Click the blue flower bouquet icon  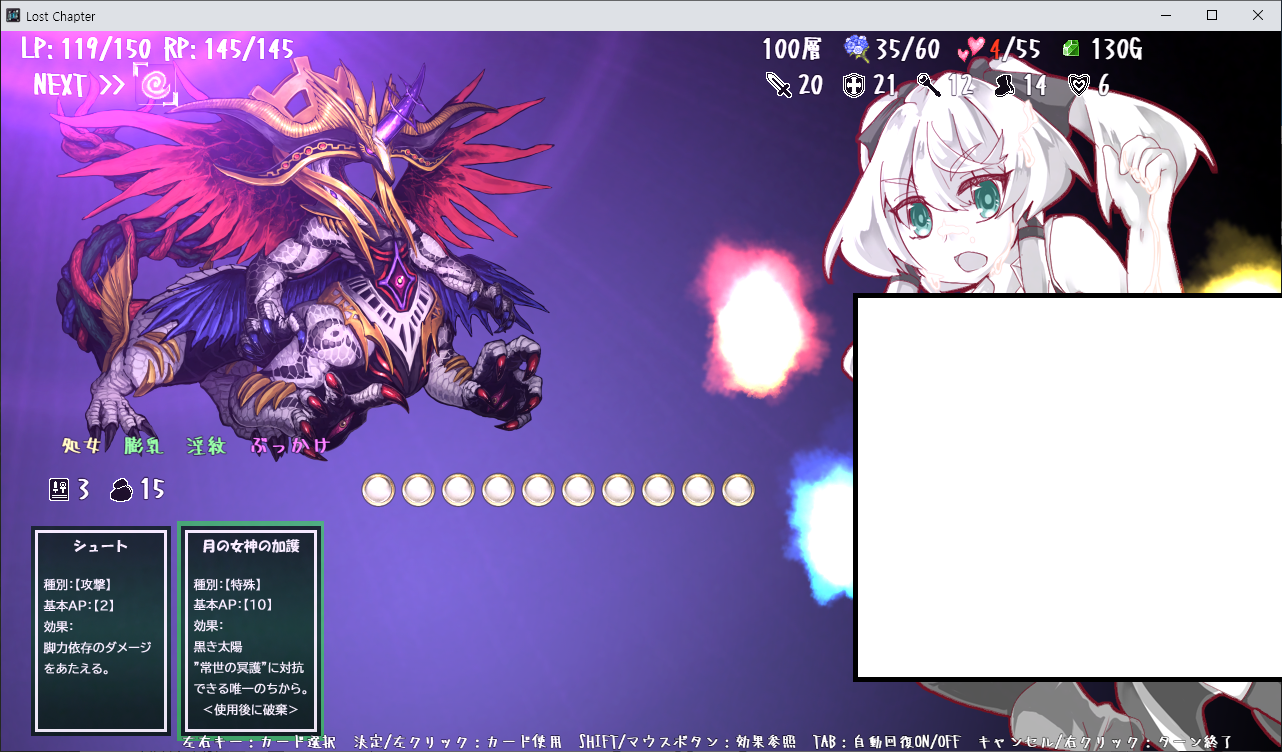pyautogui.click(x=857, y=48)
